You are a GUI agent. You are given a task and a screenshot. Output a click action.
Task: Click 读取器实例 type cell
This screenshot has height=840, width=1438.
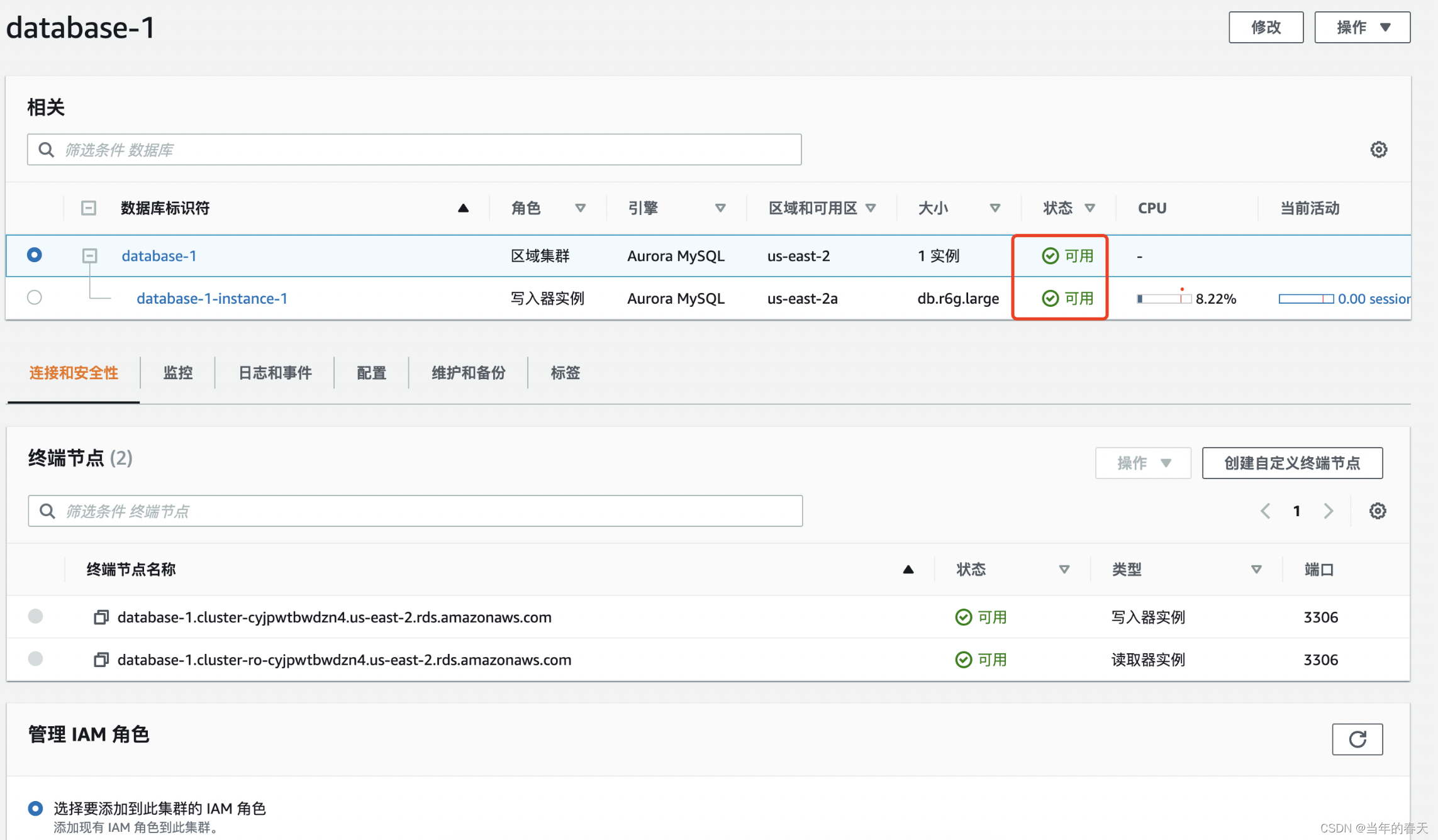1148,660
